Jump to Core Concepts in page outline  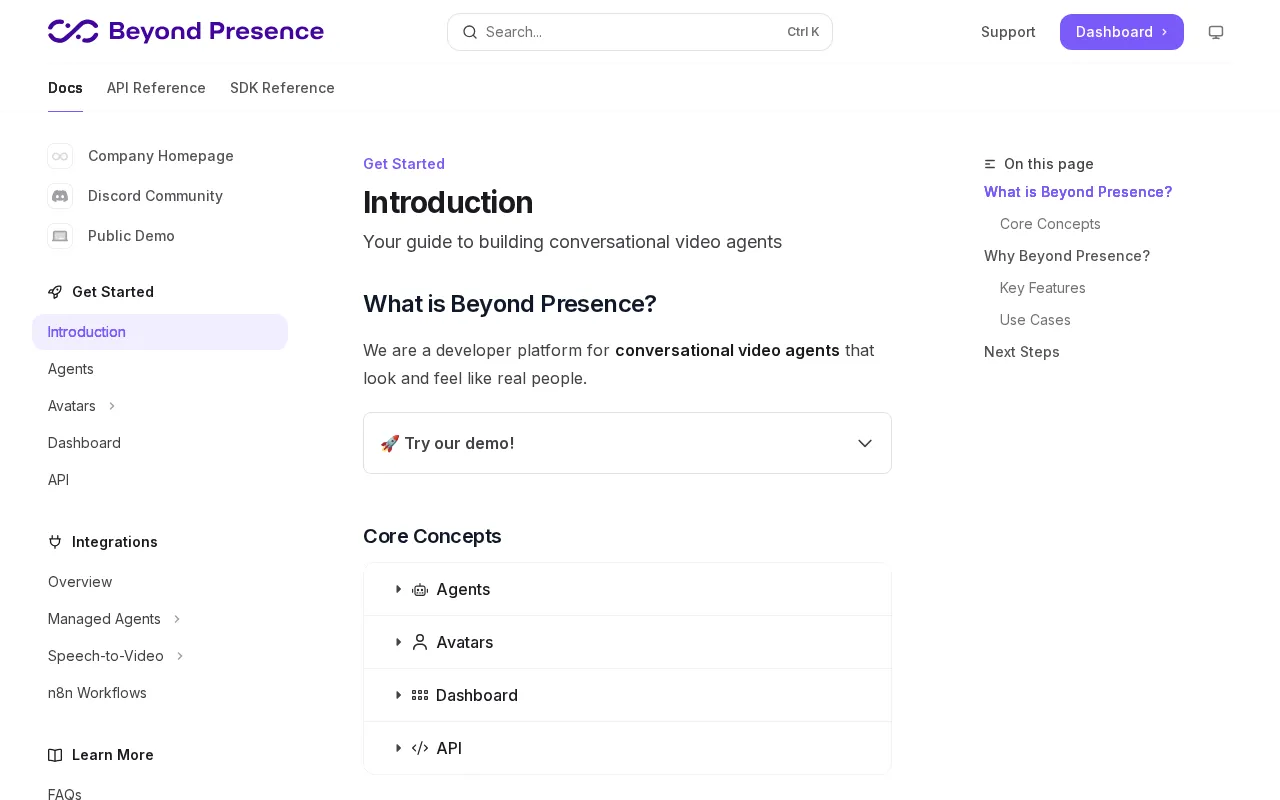tap(1050, 224)
